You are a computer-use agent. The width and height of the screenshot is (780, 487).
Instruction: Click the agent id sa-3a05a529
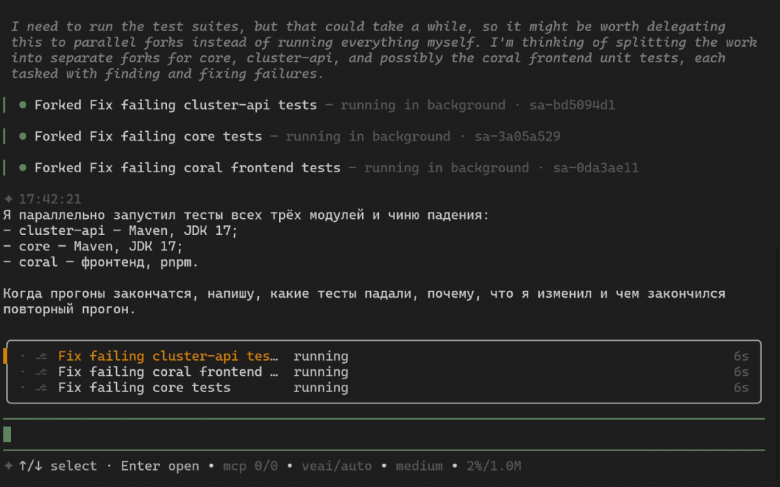517,136
